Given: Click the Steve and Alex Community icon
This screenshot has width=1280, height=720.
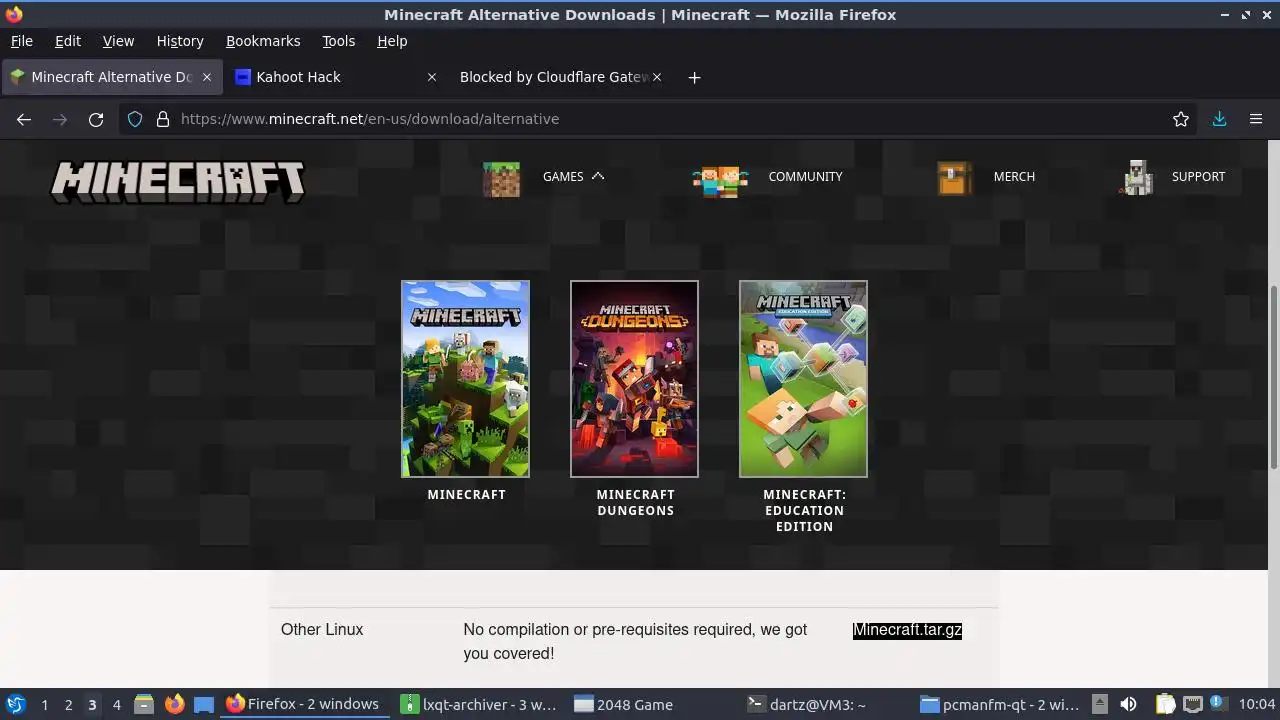Looking at the screenshot, I should (720, 181).
